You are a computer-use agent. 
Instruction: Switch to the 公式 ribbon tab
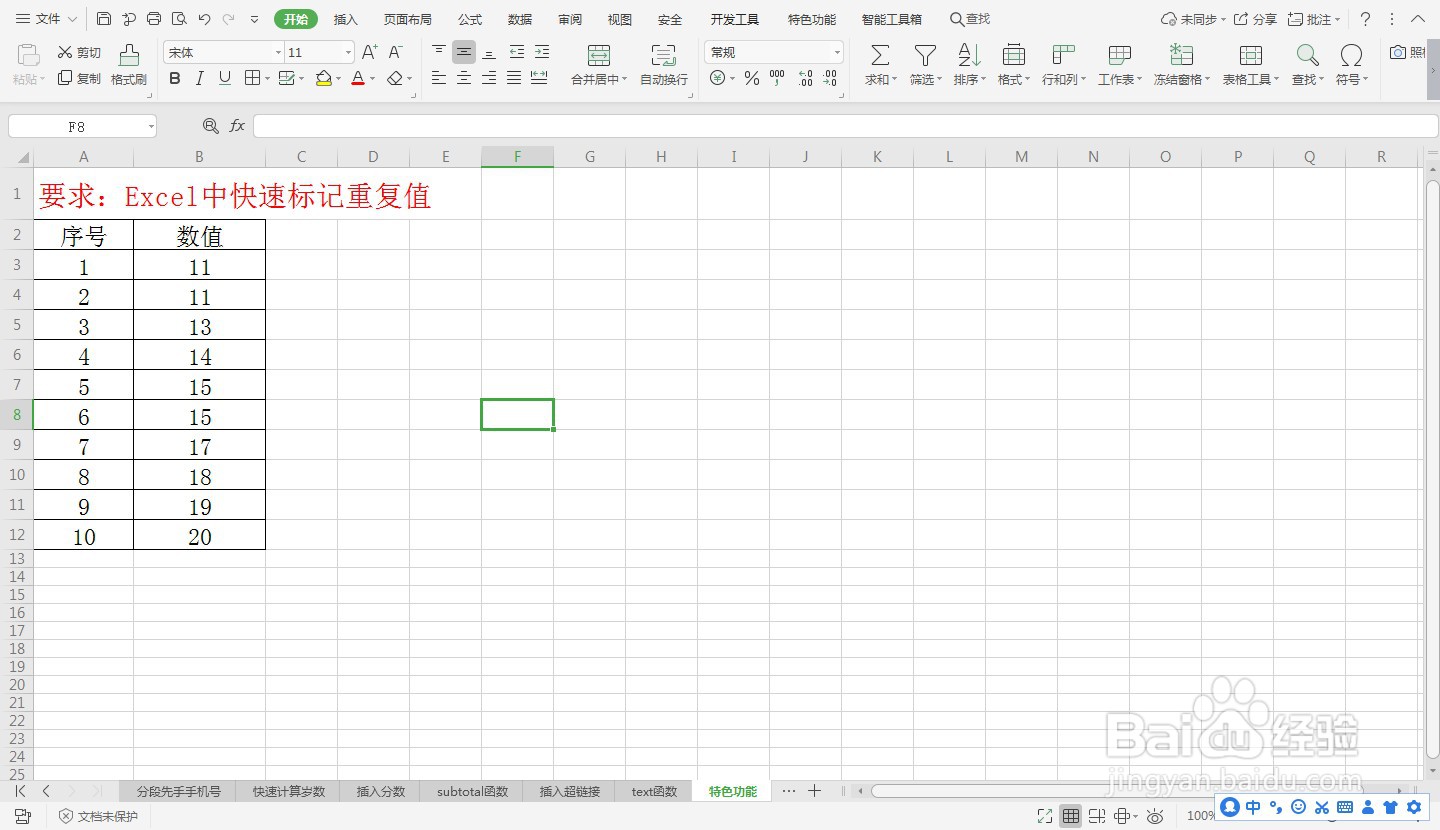click(470, 20)
